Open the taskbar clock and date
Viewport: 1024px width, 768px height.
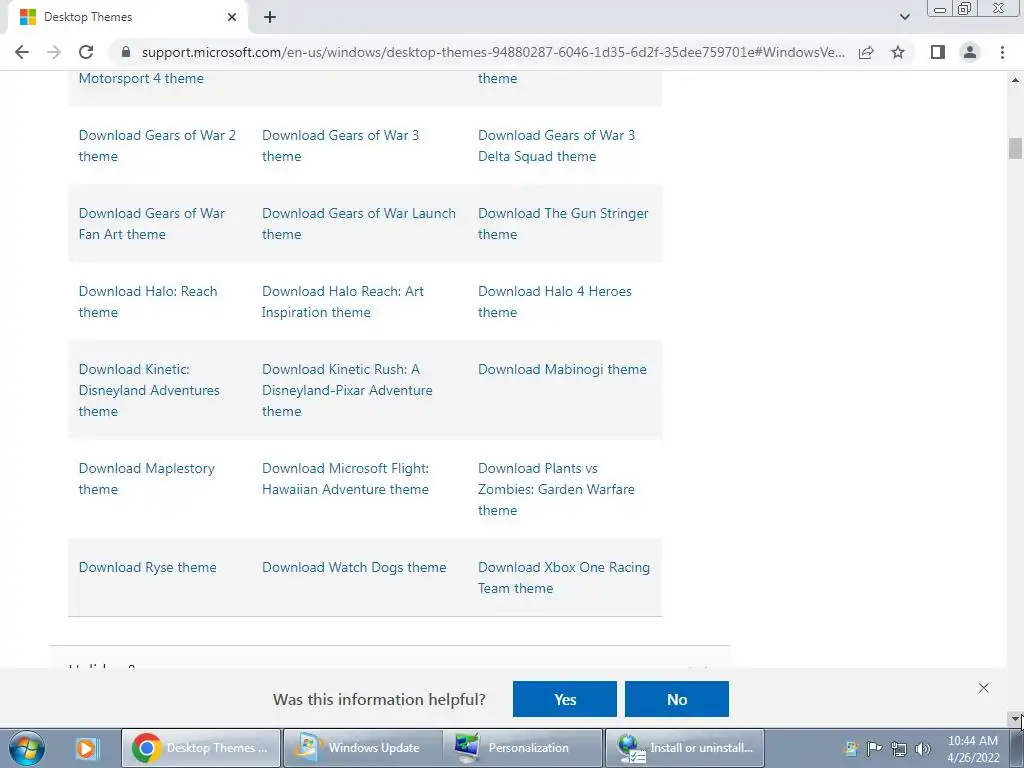pos(973,748)
